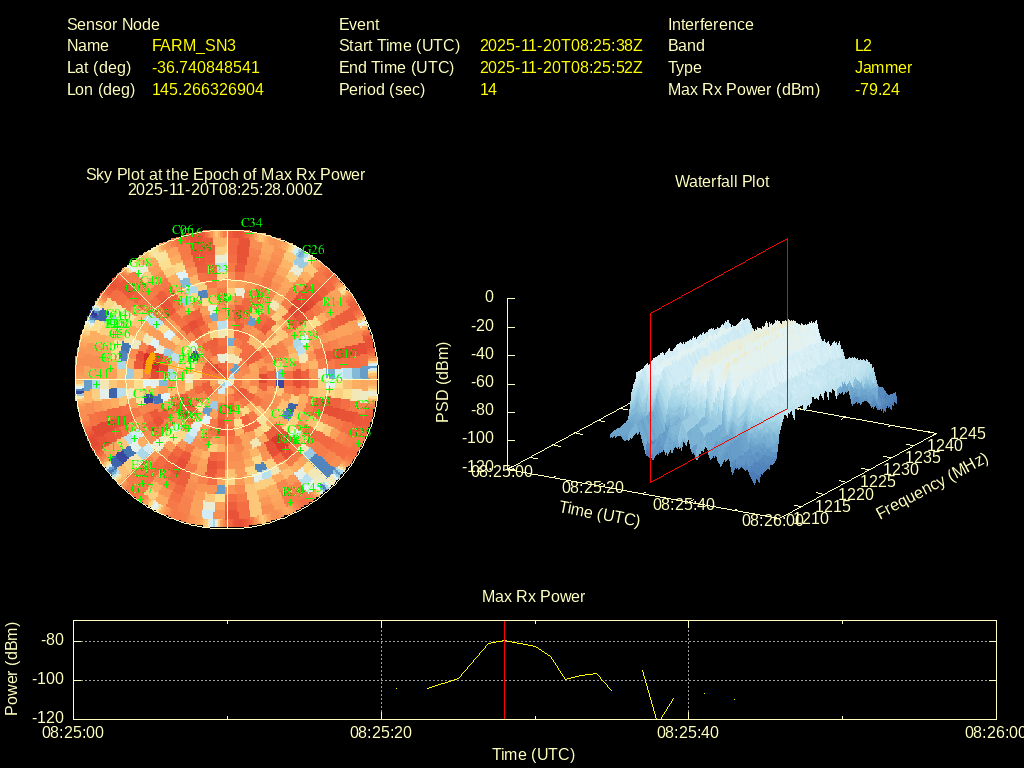Click the Frequency (MHz) axis label
The width and height of the screenshot is (1024, 768).
[x=932, y=486]
